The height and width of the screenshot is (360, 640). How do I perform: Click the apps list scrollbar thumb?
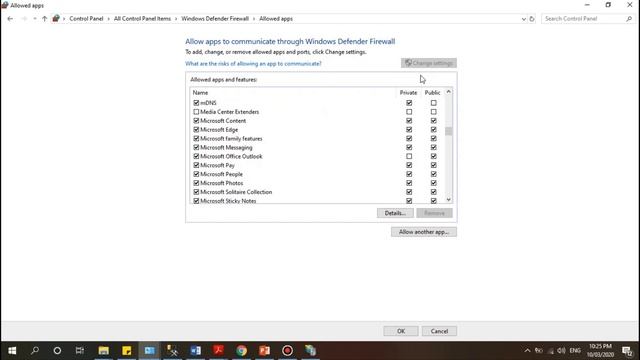pos(449,131)
